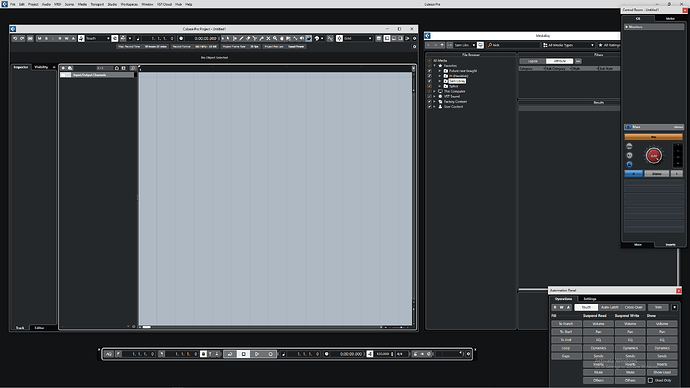The height and width of the screenshot is (388, 690).
Task: Toggle the Solo S button in project toolbar
Action: click(46, 38)
